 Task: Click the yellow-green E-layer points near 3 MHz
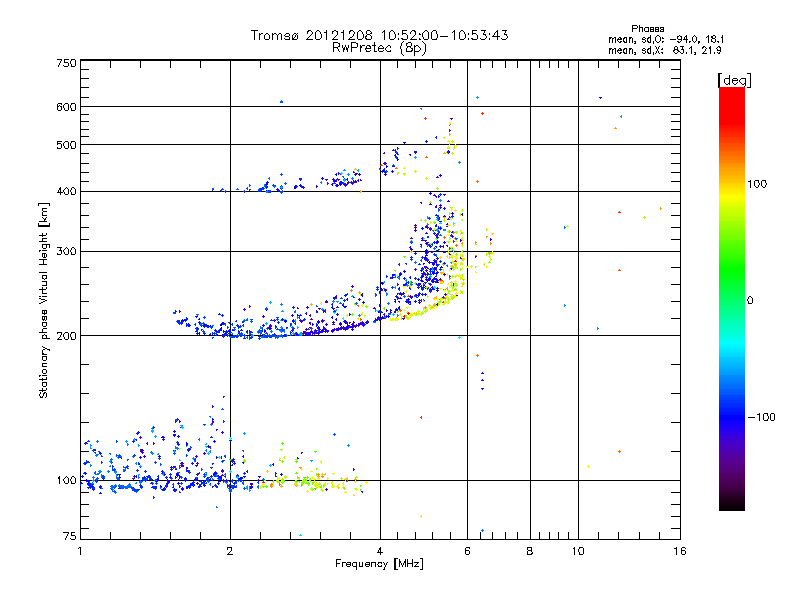[x=314, y=482]
